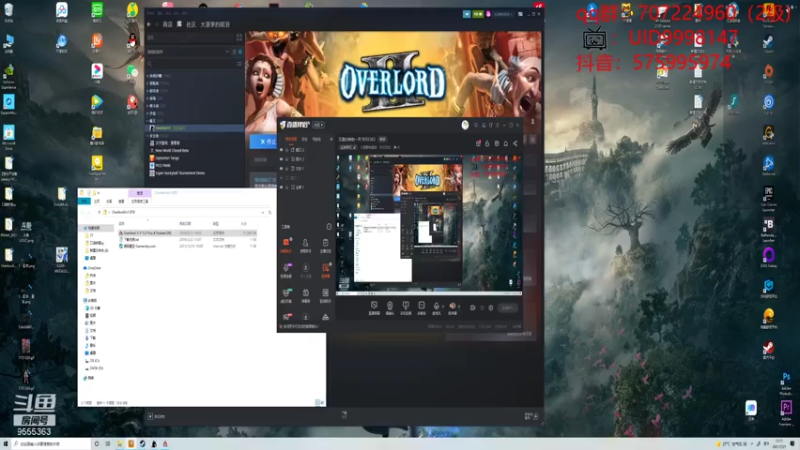
Task: Open address bar history dropdown in File Explorer
Action: [x=263, y=212]
